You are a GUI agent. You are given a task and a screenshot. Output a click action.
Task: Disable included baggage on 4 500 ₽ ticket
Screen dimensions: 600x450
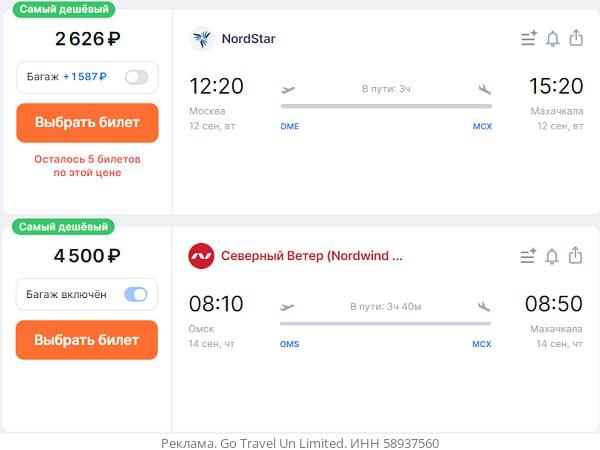click(x=136, y=294)
